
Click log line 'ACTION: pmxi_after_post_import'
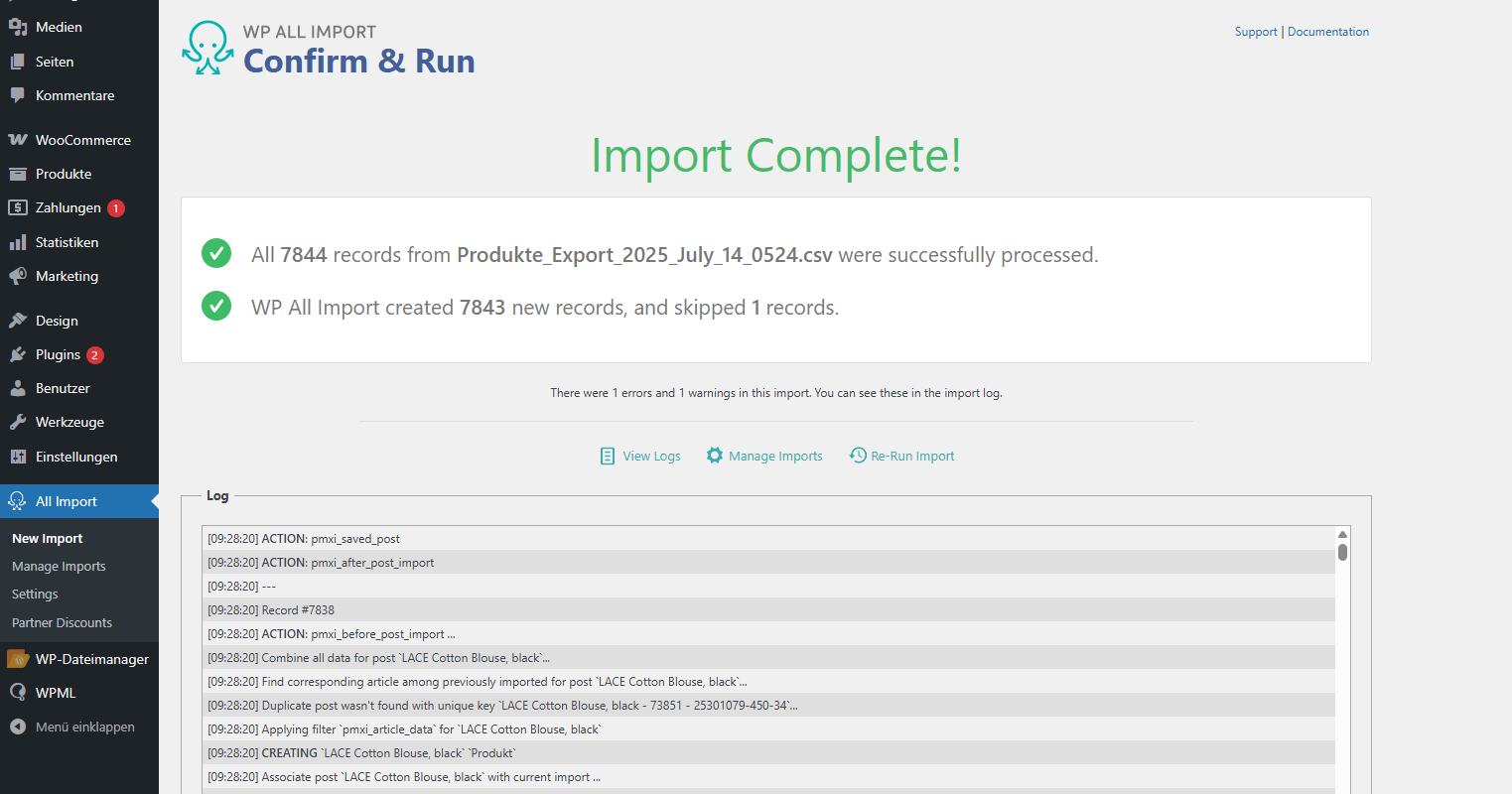[768, 562]
